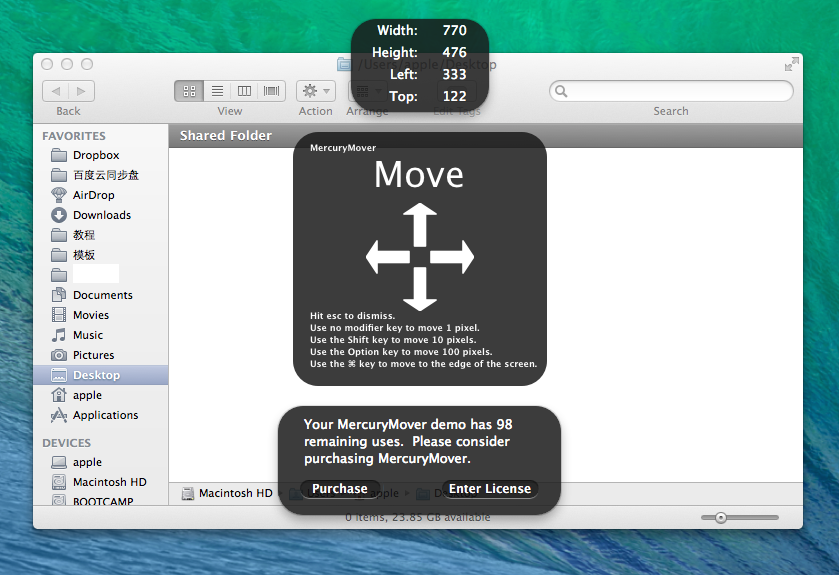Toggle full screen with the expand arrows
839x575 pixels.
[791, 65]
